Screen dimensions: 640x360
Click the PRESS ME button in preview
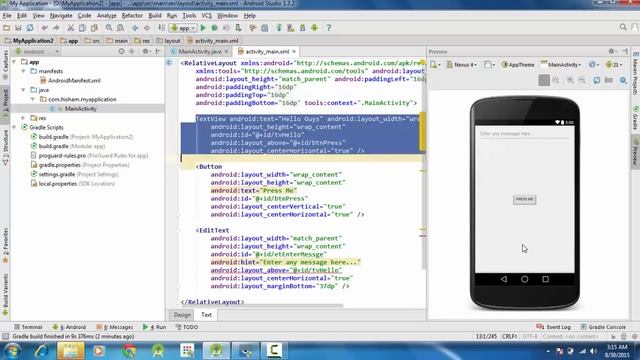coord(524,199)
